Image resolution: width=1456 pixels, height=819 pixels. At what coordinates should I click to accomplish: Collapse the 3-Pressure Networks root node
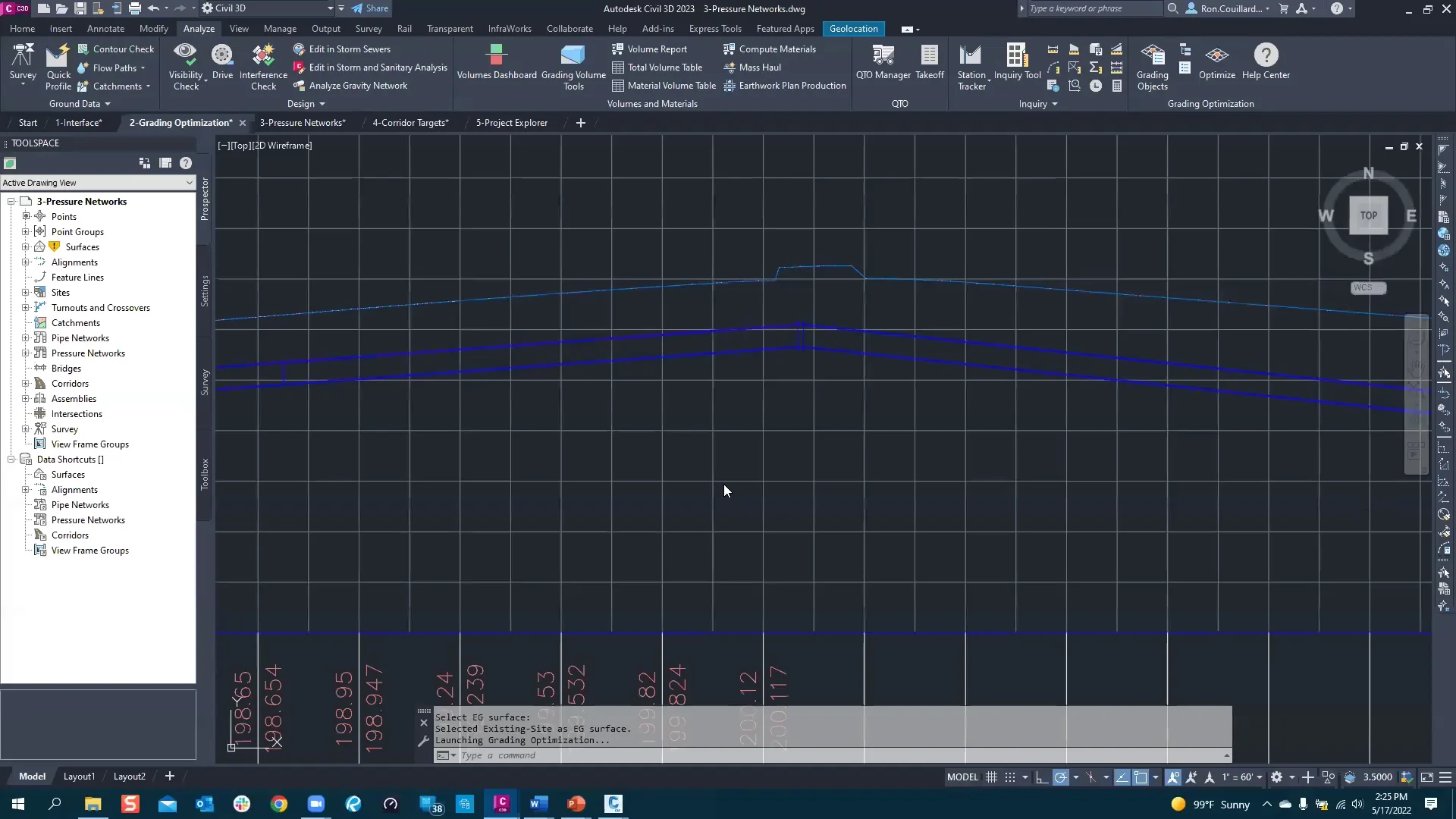11,202
